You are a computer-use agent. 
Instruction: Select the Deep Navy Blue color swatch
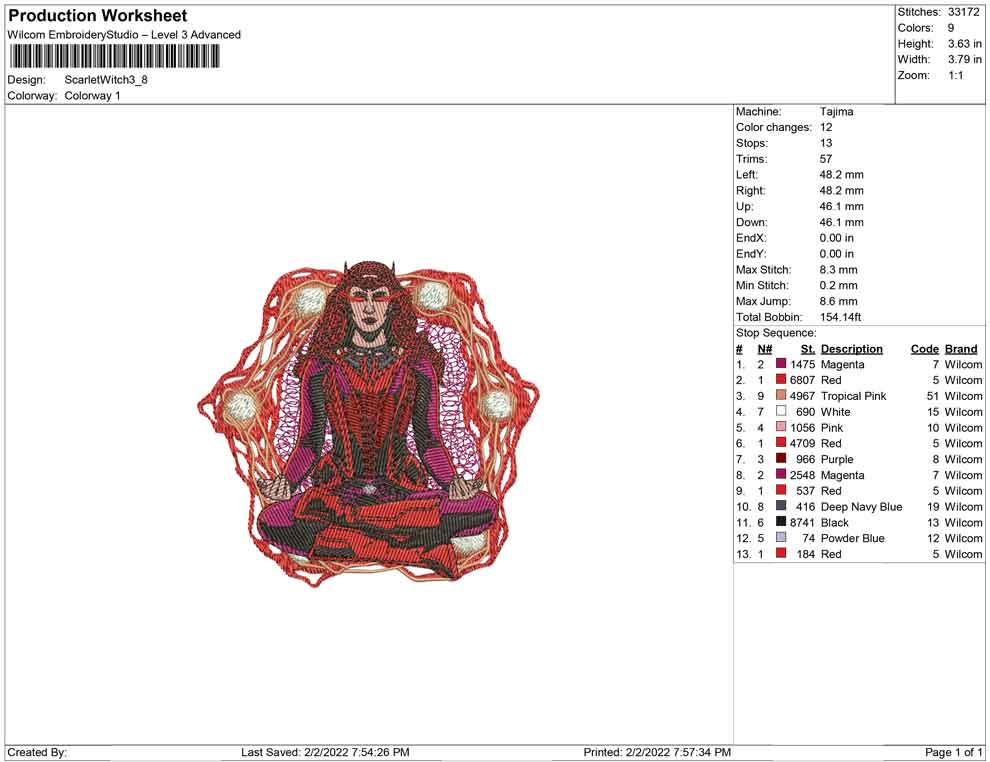(x=781, y=506)
